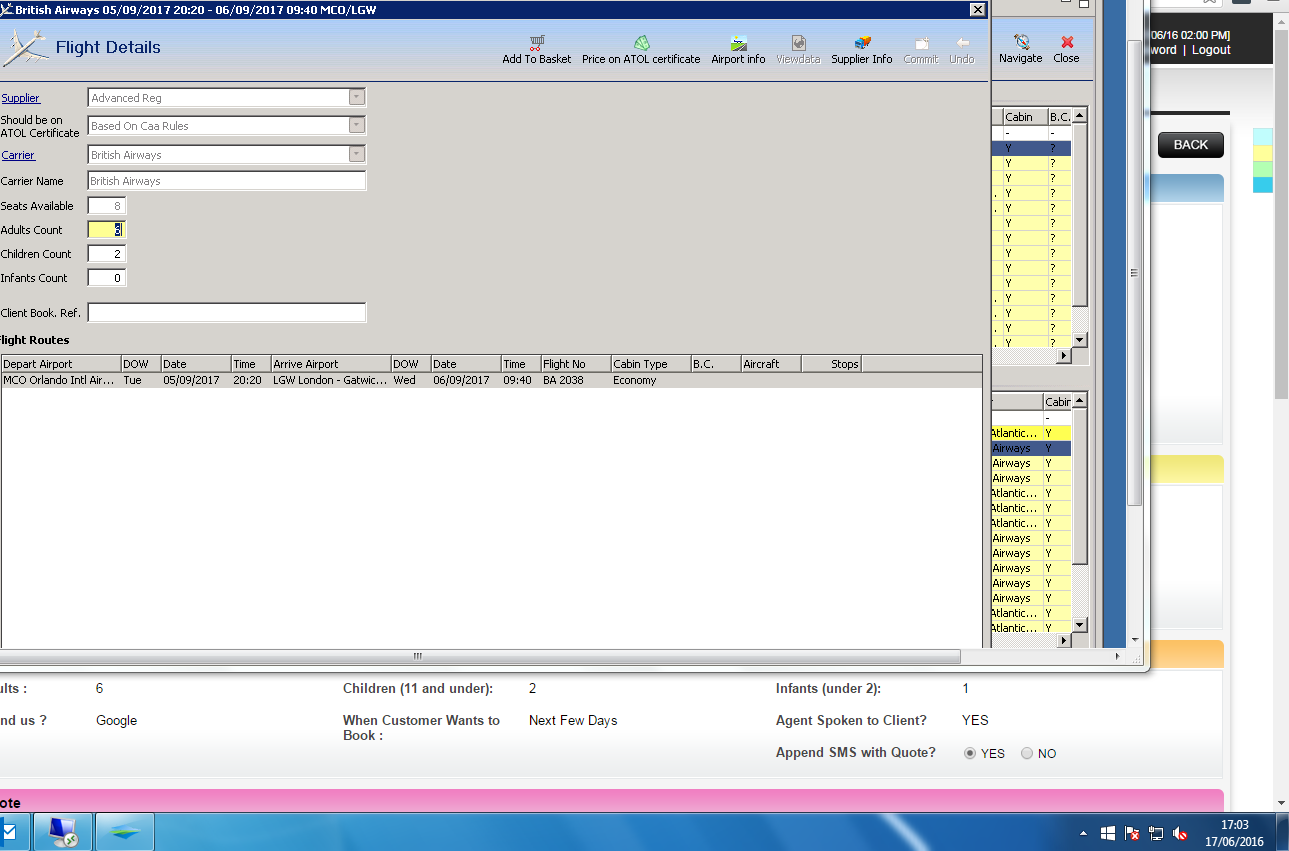Click the Stops column header
This screenshot has height=851, width=1289.
(x=831, y=364)
